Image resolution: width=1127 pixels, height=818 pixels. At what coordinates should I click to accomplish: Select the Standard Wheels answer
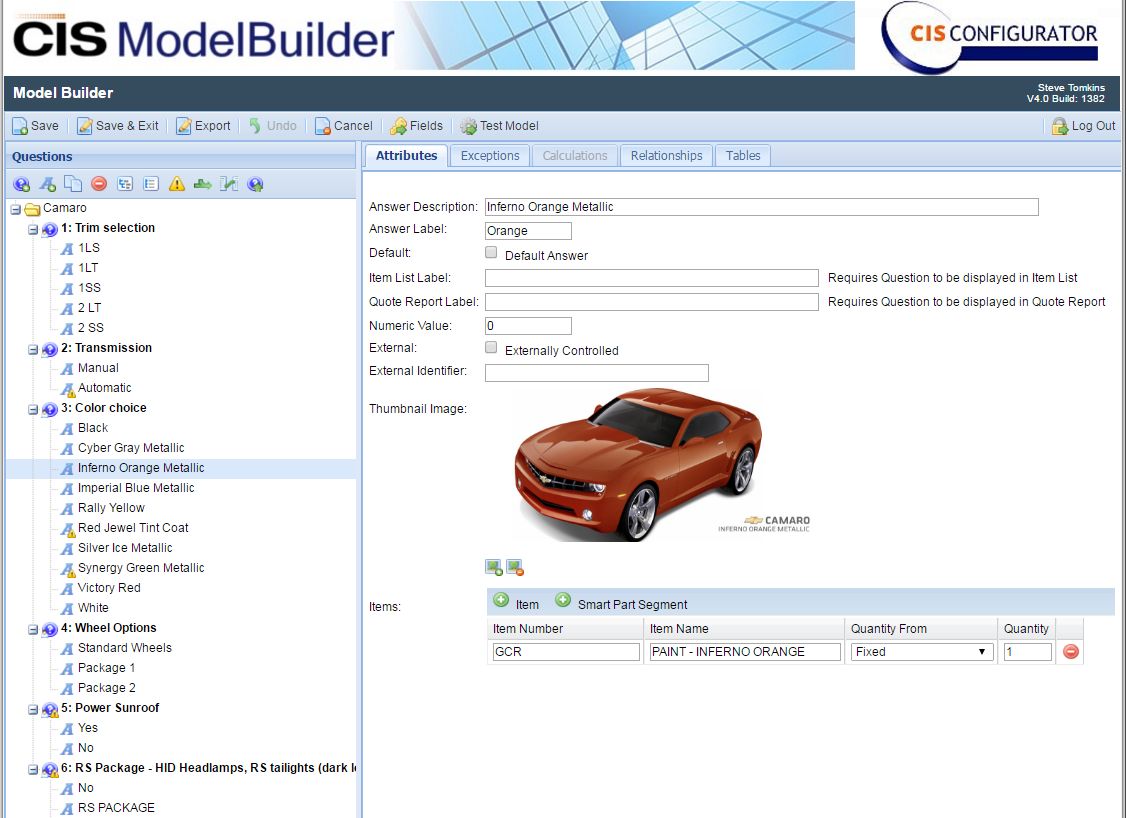coord(125,648)
